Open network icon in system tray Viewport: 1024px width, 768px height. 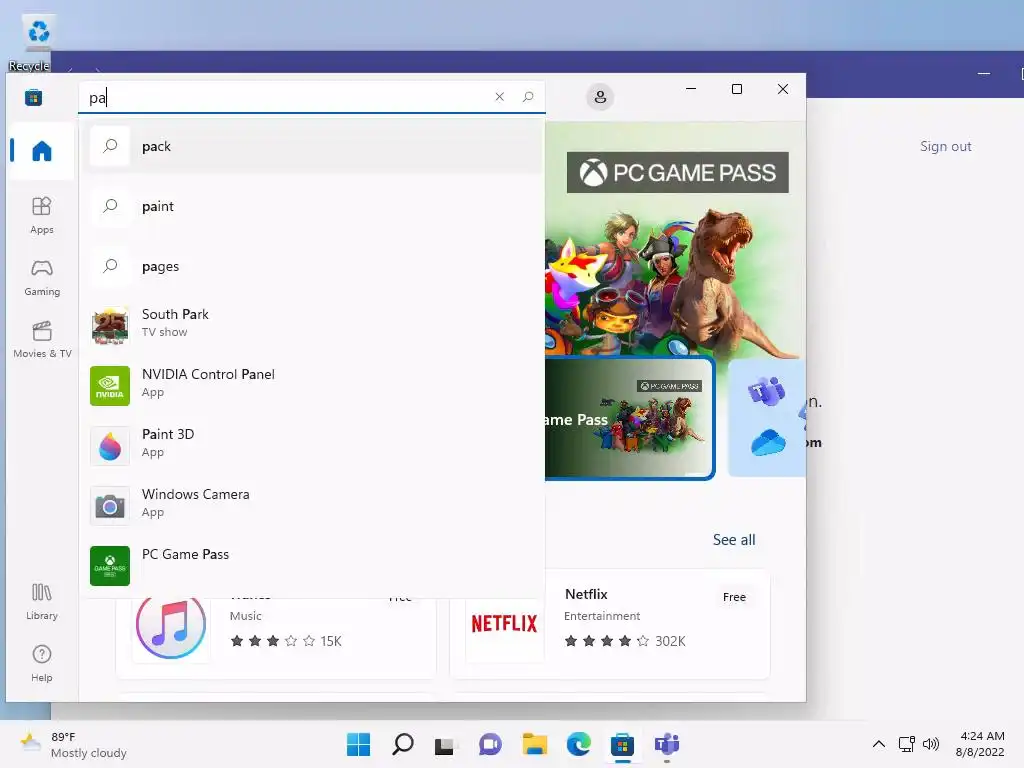click(906, 744)
